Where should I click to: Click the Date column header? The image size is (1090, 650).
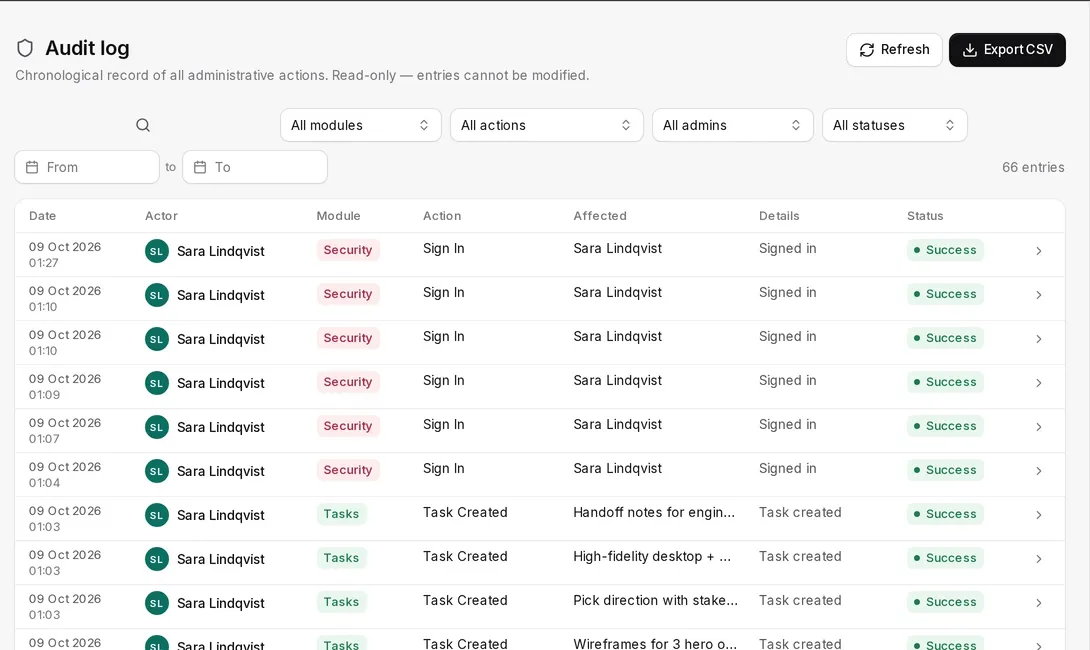click(x=42, y=216)
